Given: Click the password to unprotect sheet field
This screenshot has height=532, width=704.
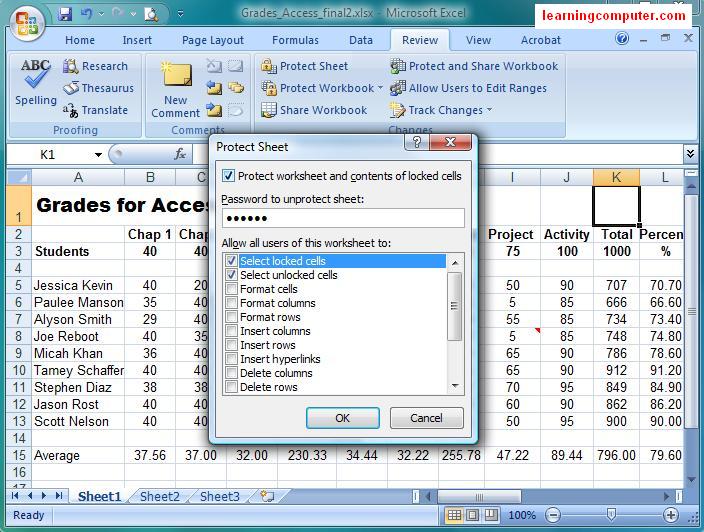Looking at the screenshot, I should point(343,218).
